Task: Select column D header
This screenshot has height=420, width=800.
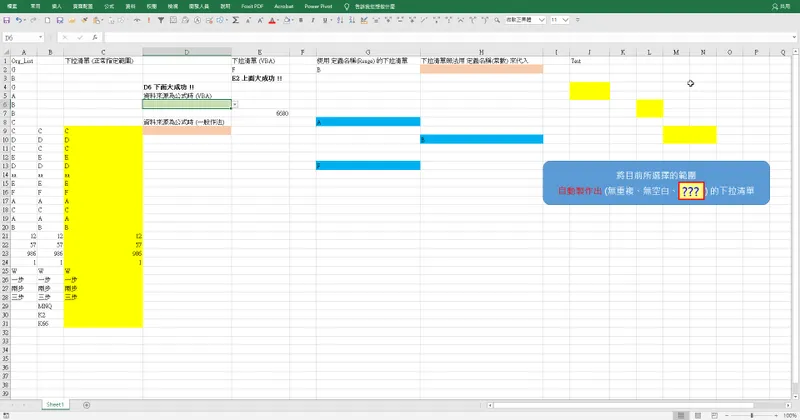Action: tap(187, 52)
